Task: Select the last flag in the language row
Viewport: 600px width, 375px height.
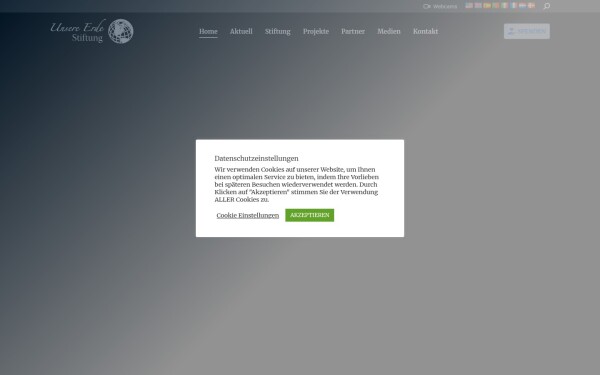Action: click(531, 5)
